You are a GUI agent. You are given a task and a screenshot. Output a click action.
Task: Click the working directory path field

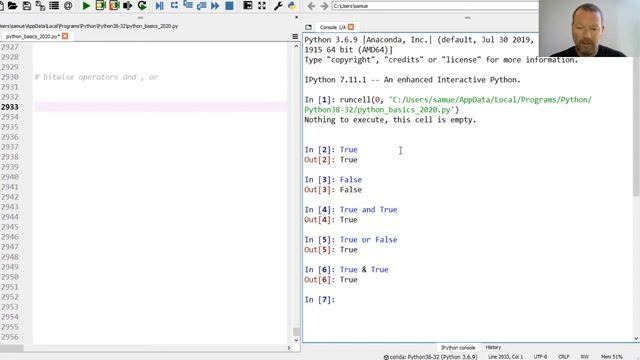click(x=435, y=6)
